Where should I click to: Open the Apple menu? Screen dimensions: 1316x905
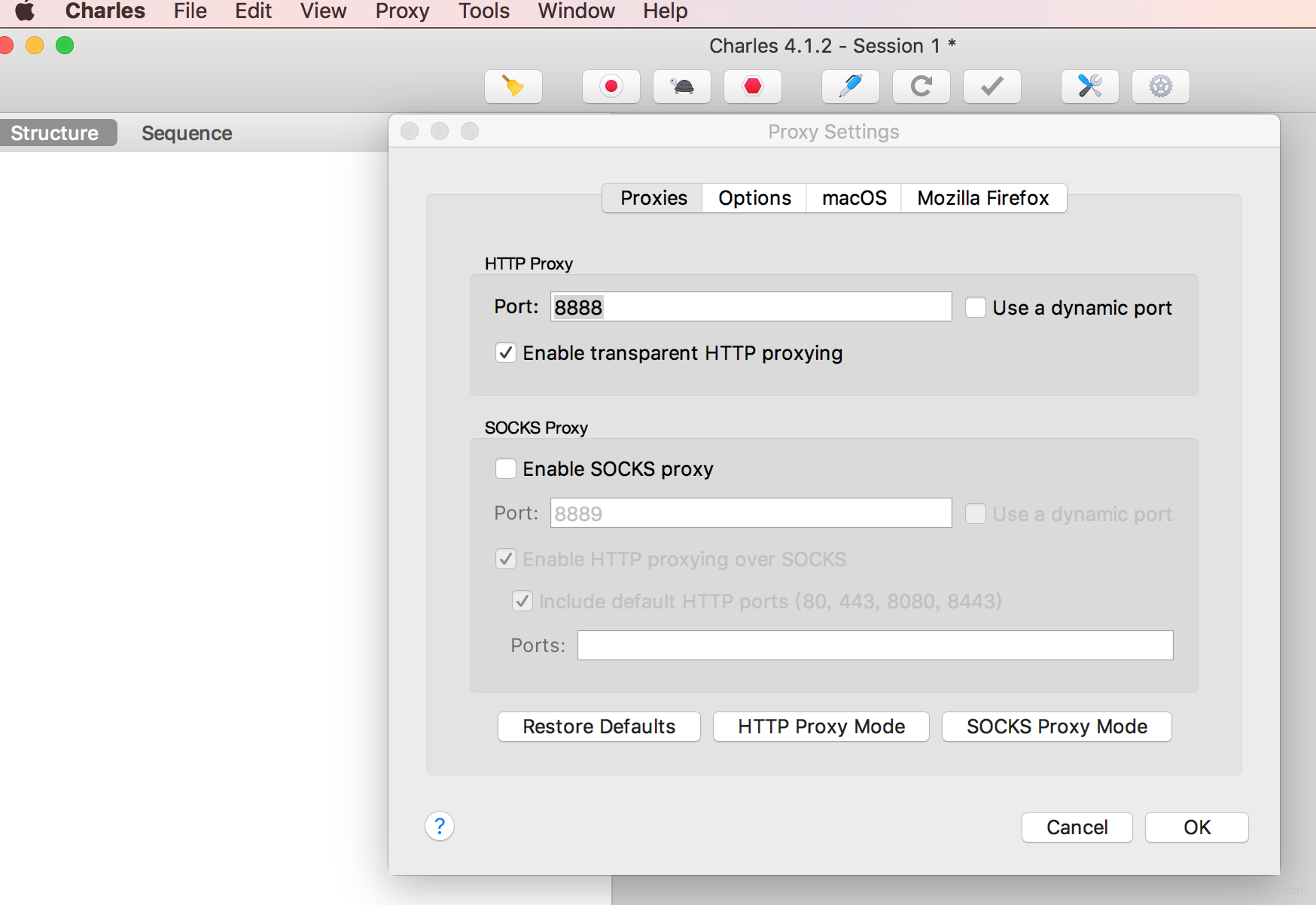point(25,11)
